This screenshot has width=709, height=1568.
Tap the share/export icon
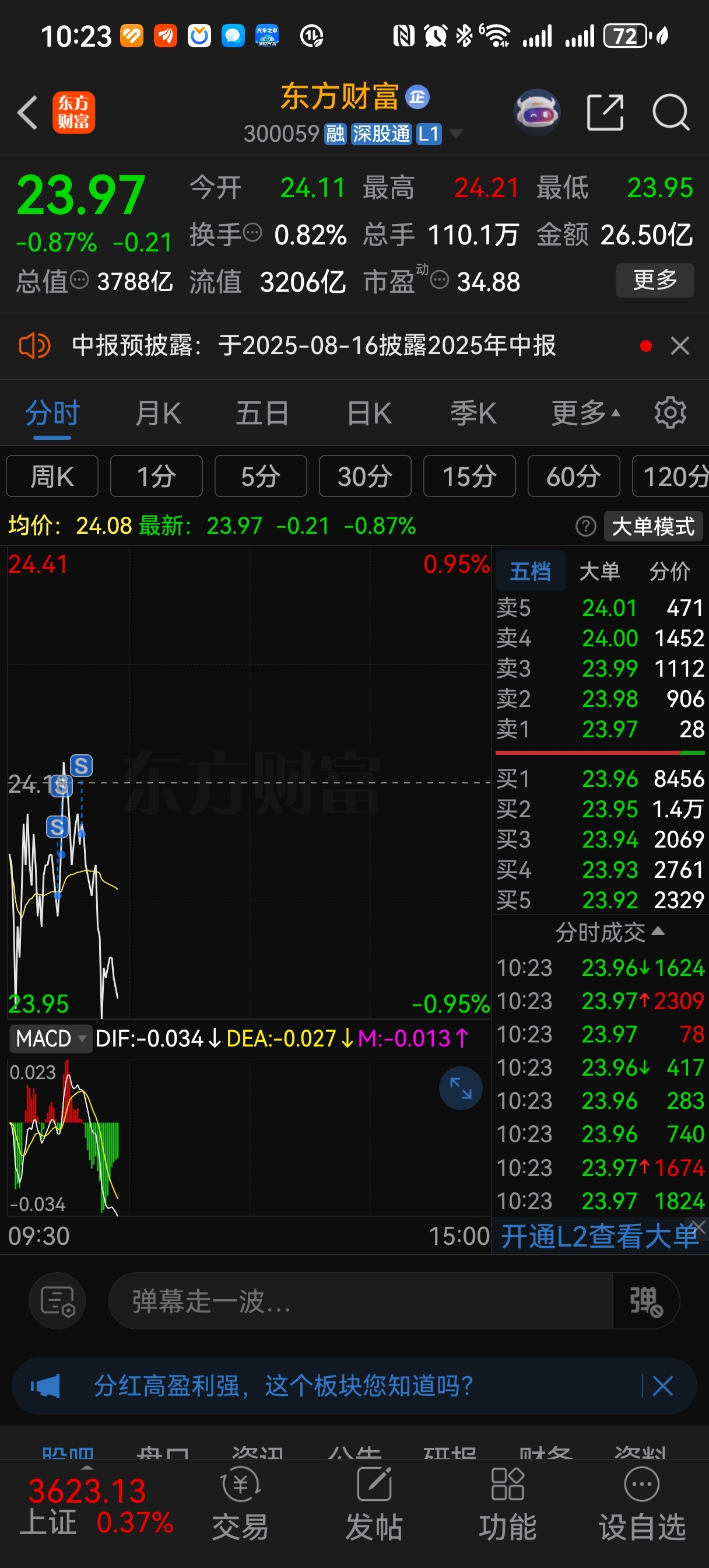coord(605,113)
